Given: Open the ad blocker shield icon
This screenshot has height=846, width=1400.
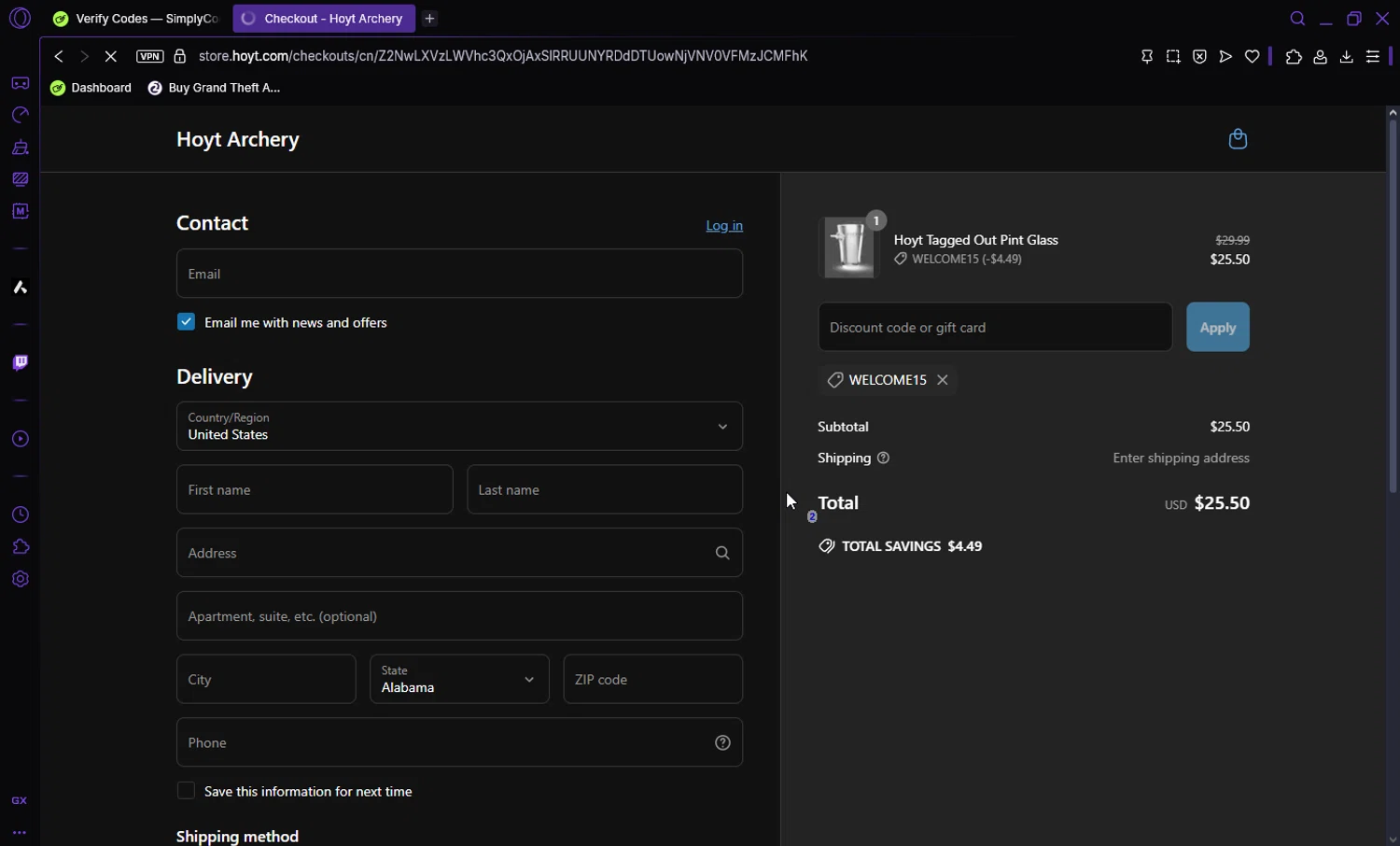Looking at the screenshot, I should point(1199,57).
